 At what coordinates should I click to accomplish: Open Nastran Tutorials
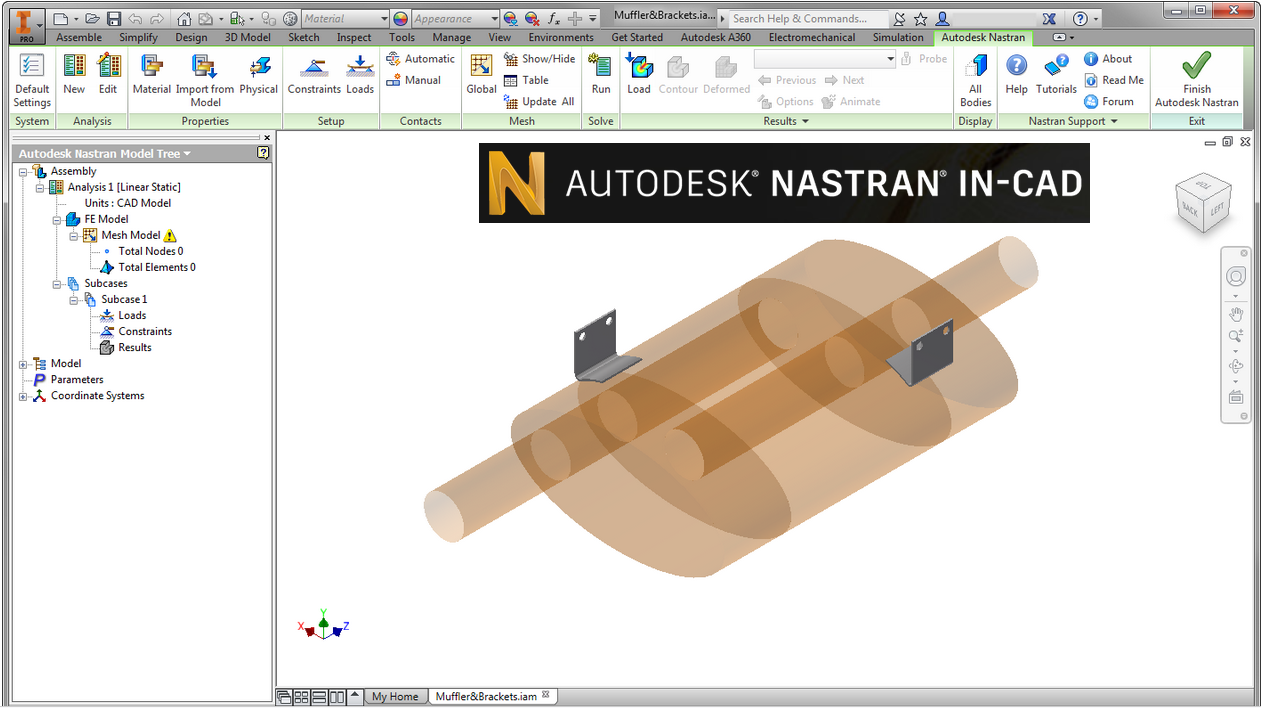[1056, 75]
